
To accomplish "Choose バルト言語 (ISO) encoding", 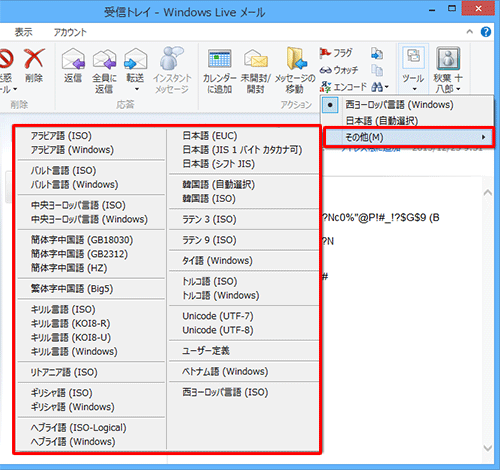I will coord(63,170).
